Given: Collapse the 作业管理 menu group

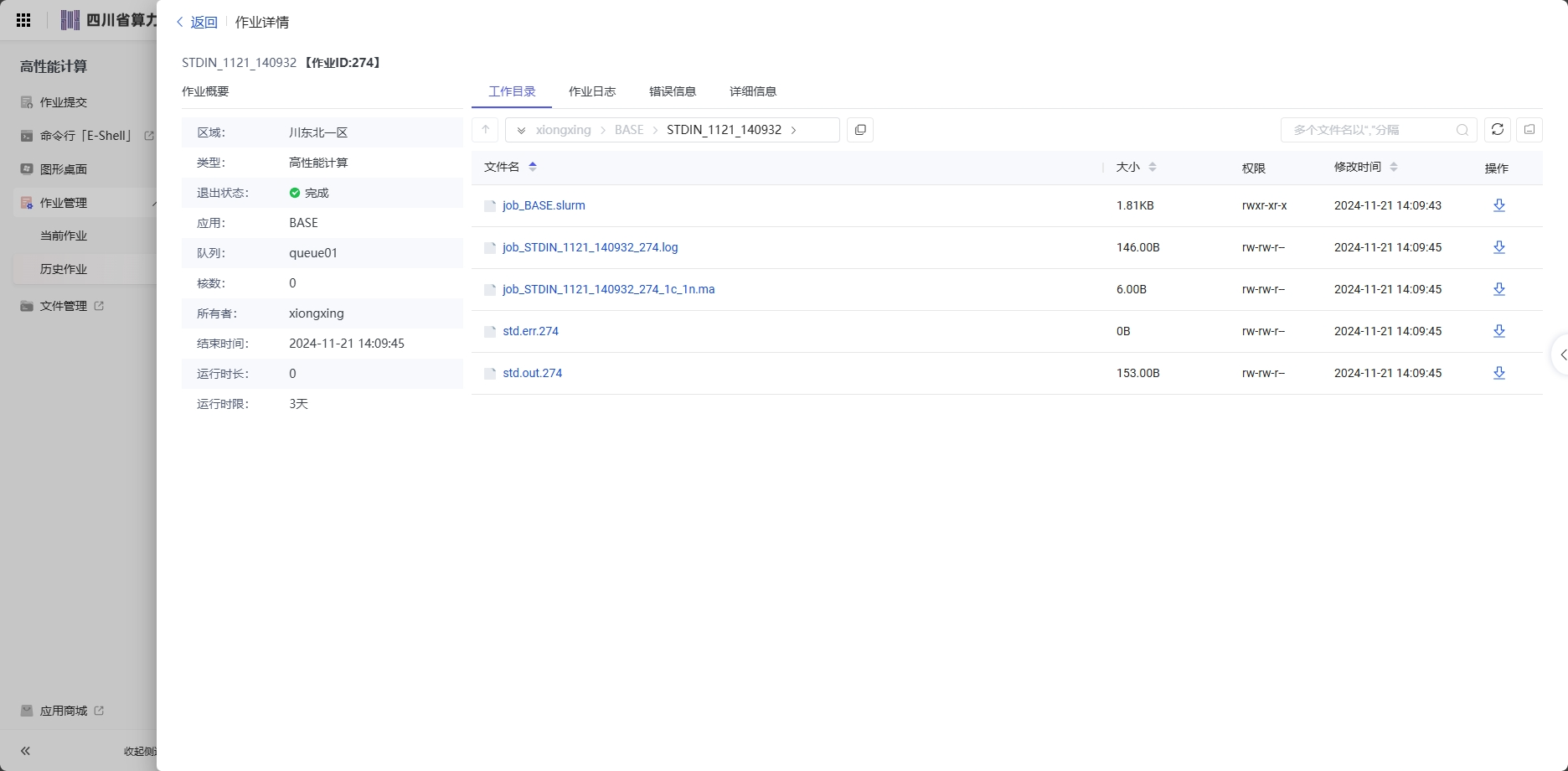Looking at the screenshot, I should coord(154,203).
